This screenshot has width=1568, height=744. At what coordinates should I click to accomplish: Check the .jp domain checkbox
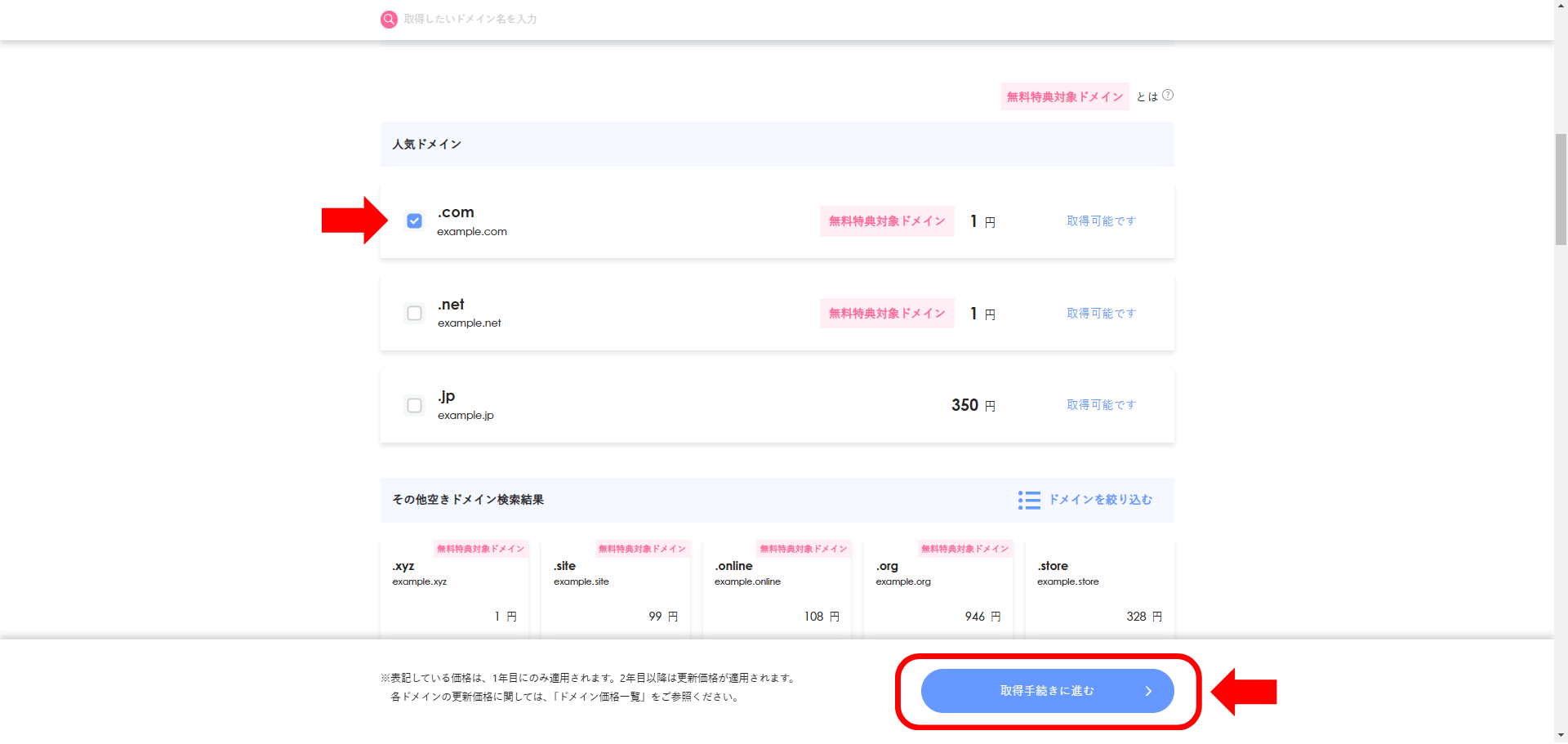[415, 406]
